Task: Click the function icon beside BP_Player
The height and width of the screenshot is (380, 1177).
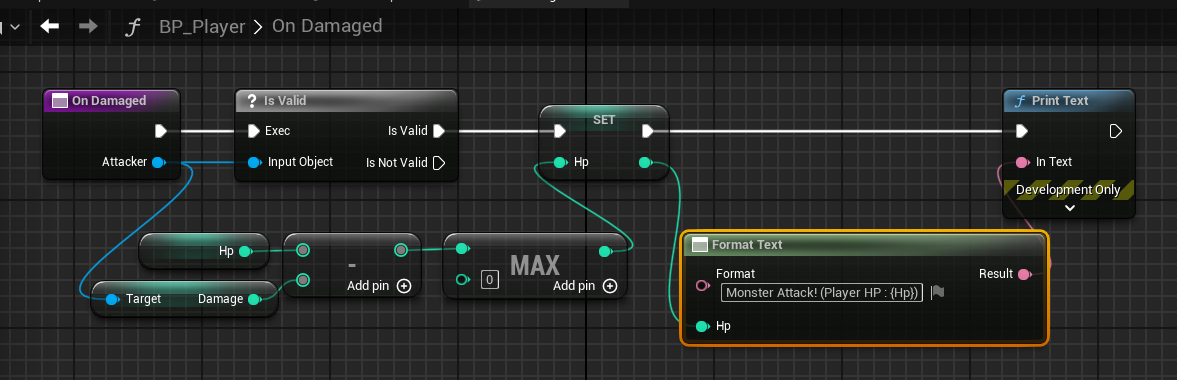Action: pyautogui.click(x=134, y=27)
